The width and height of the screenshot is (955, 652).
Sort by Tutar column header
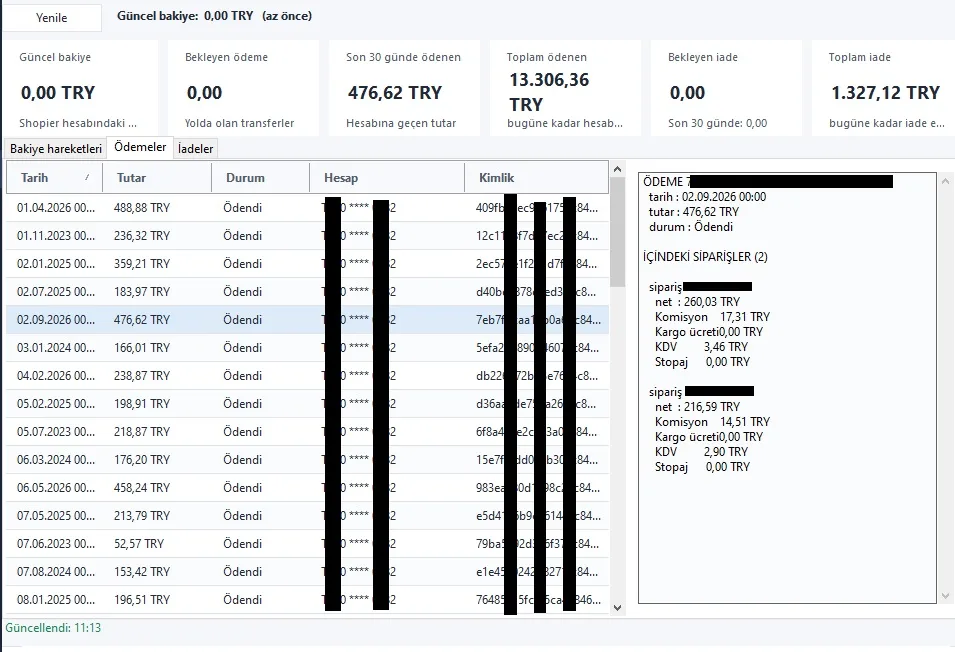(x=157, y=178)
